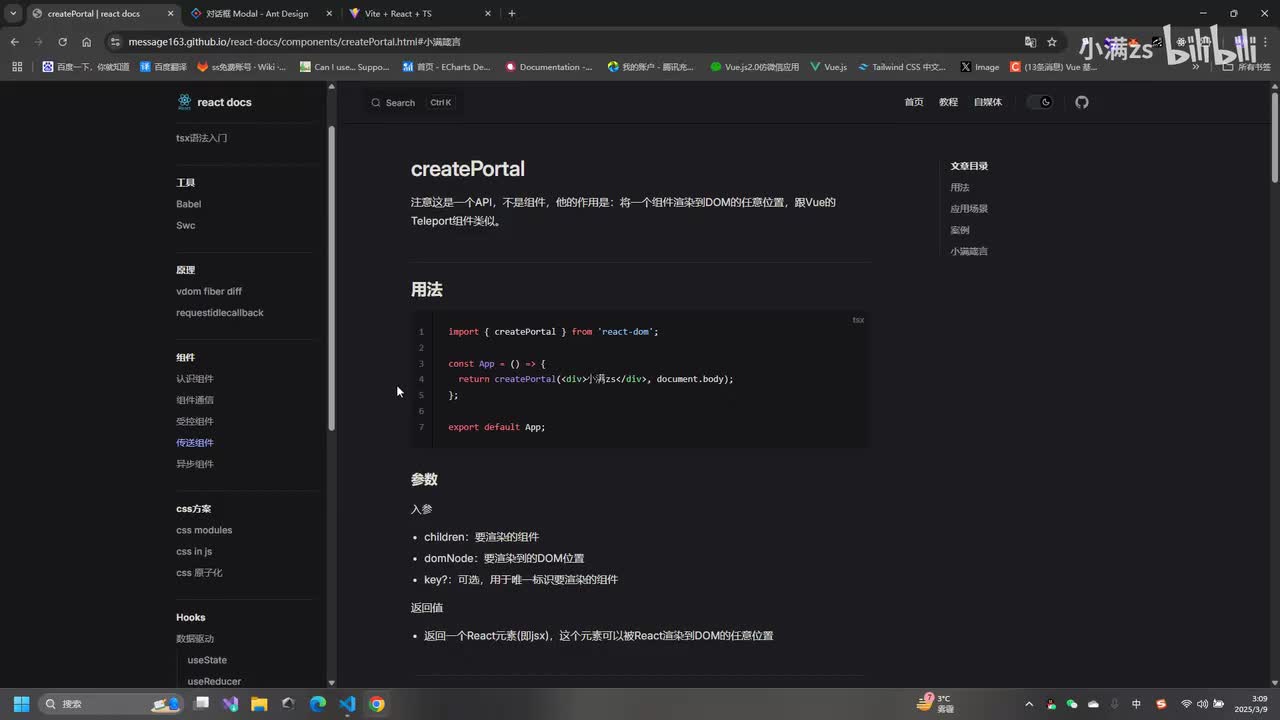Image resolution: width=1280 pixels, height=720 pixels.
Task: Jump to 案例 in the 文章目录 outline
Action: tap(960, 230)
